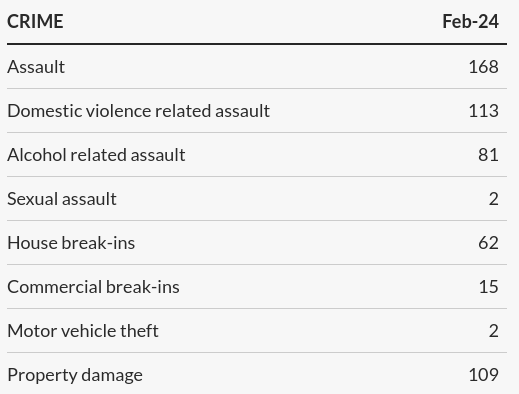Select the Property damage row label
This screenshot has height=394, width=519.
tap(75, 375)
